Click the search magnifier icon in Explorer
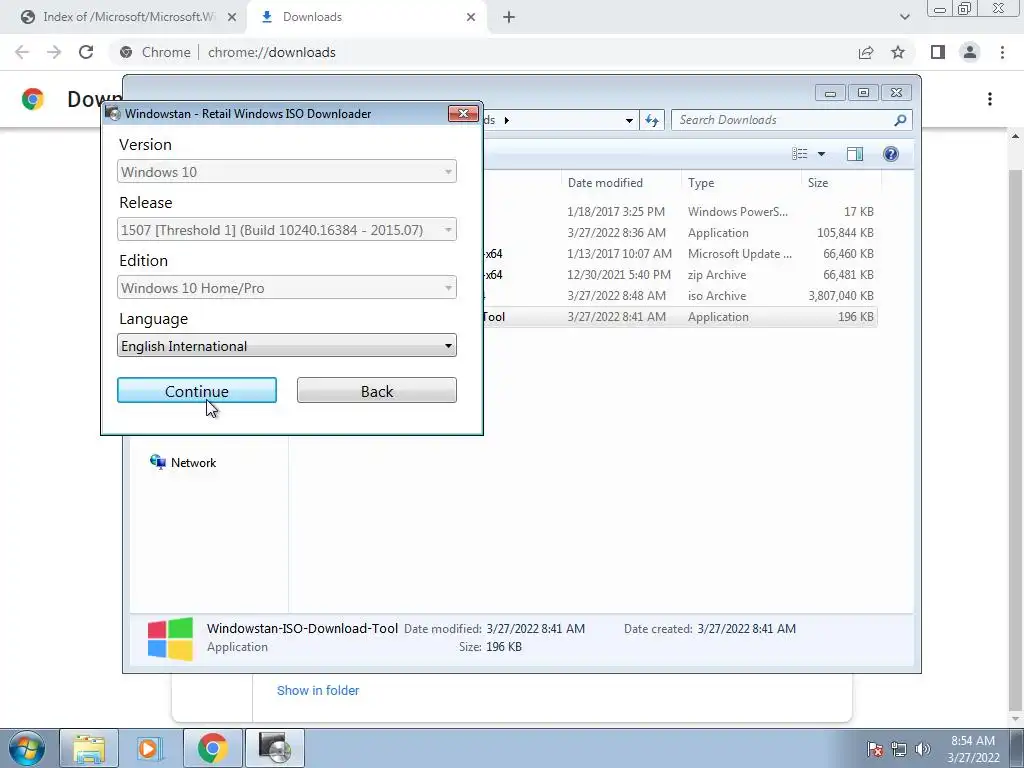This screenshot has width=1024, height=768. pyautogui.click(x=900, y=120)
